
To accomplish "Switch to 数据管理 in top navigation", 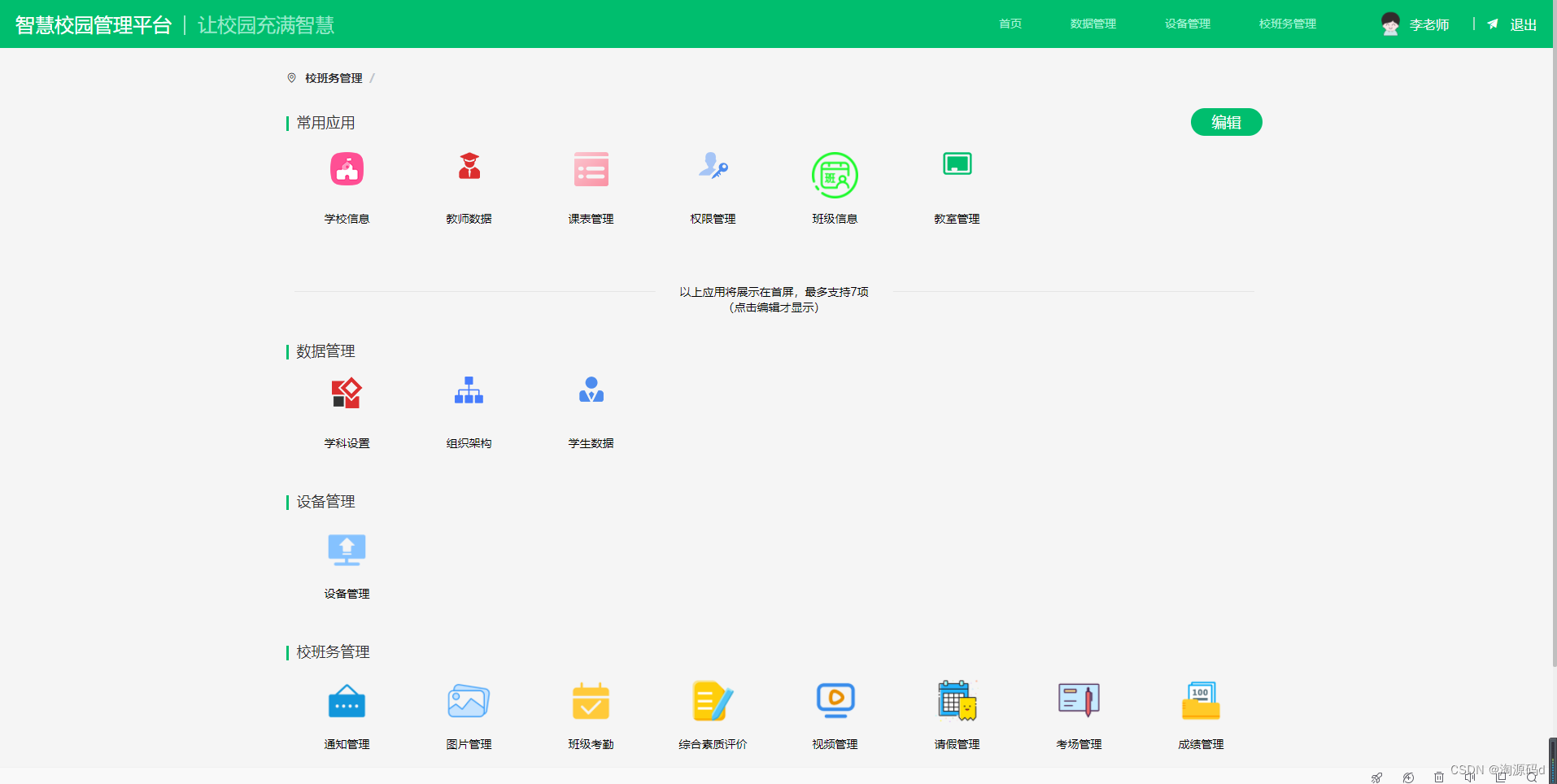I will point(1093,24).
